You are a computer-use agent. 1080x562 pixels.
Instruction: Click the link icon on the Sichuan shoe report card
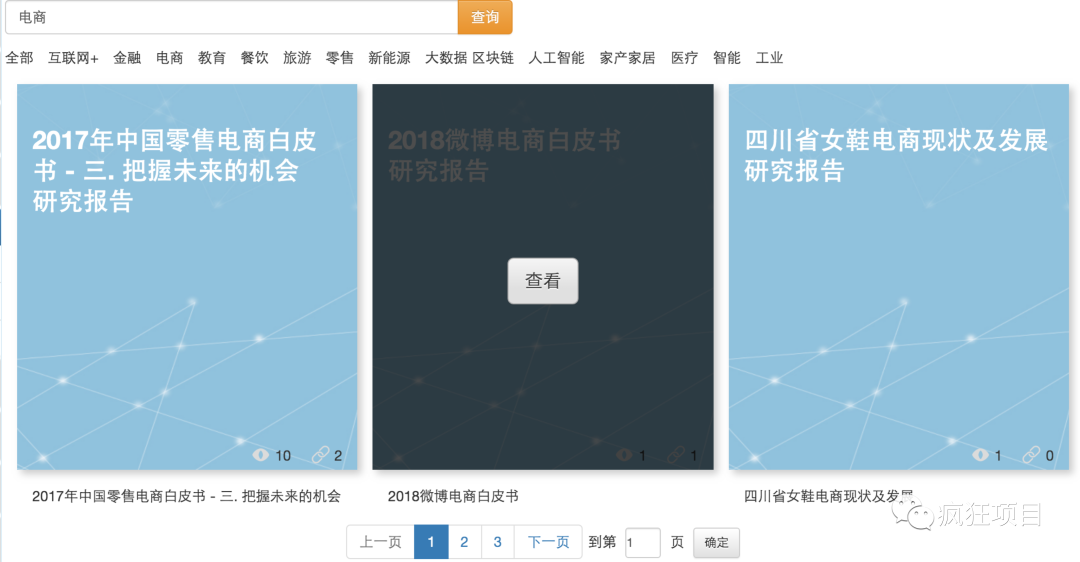click(x=1031, y=455)
